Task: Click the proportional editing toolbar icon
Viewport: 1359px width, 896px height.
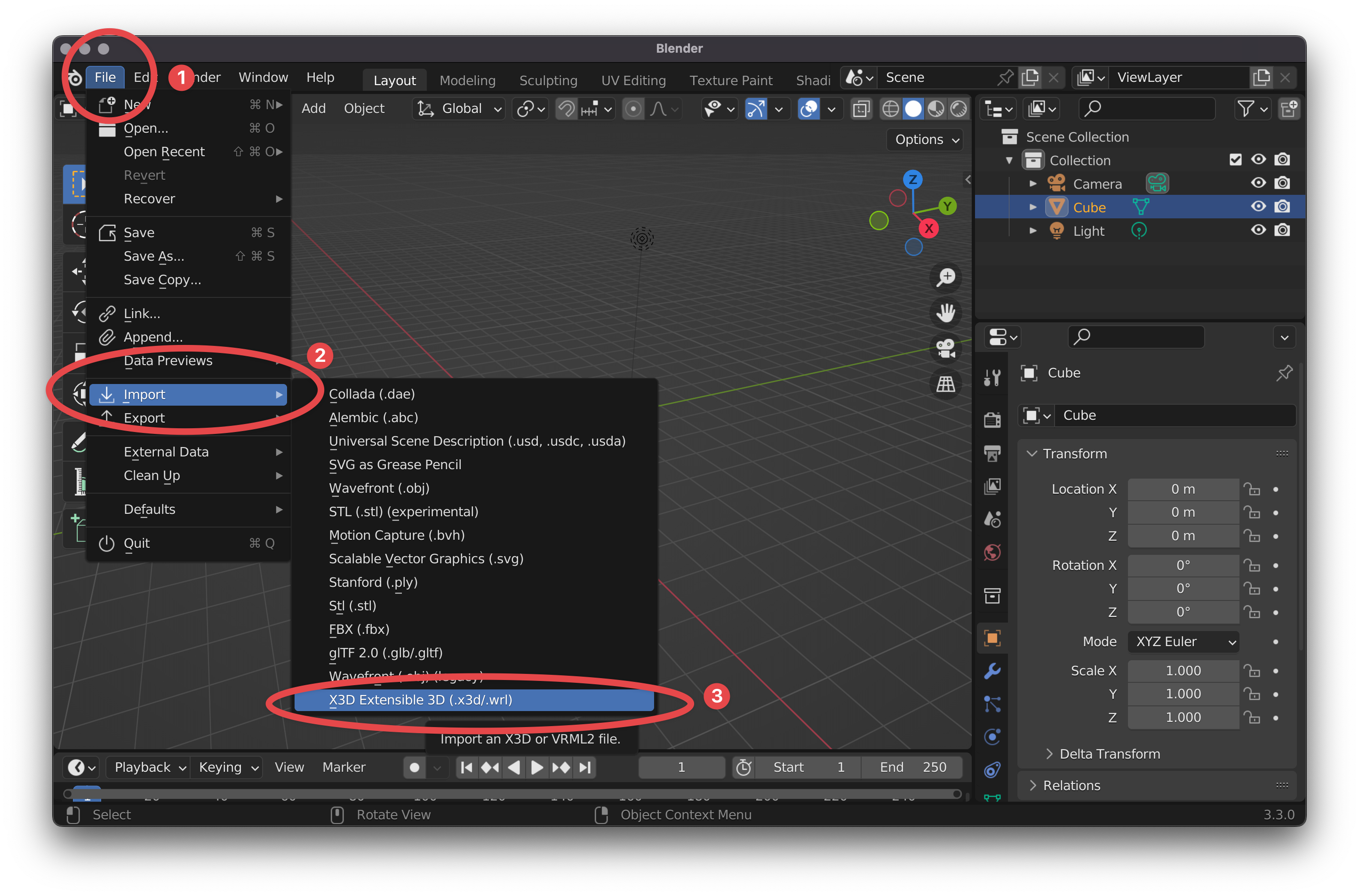Action: click(633, 109)
